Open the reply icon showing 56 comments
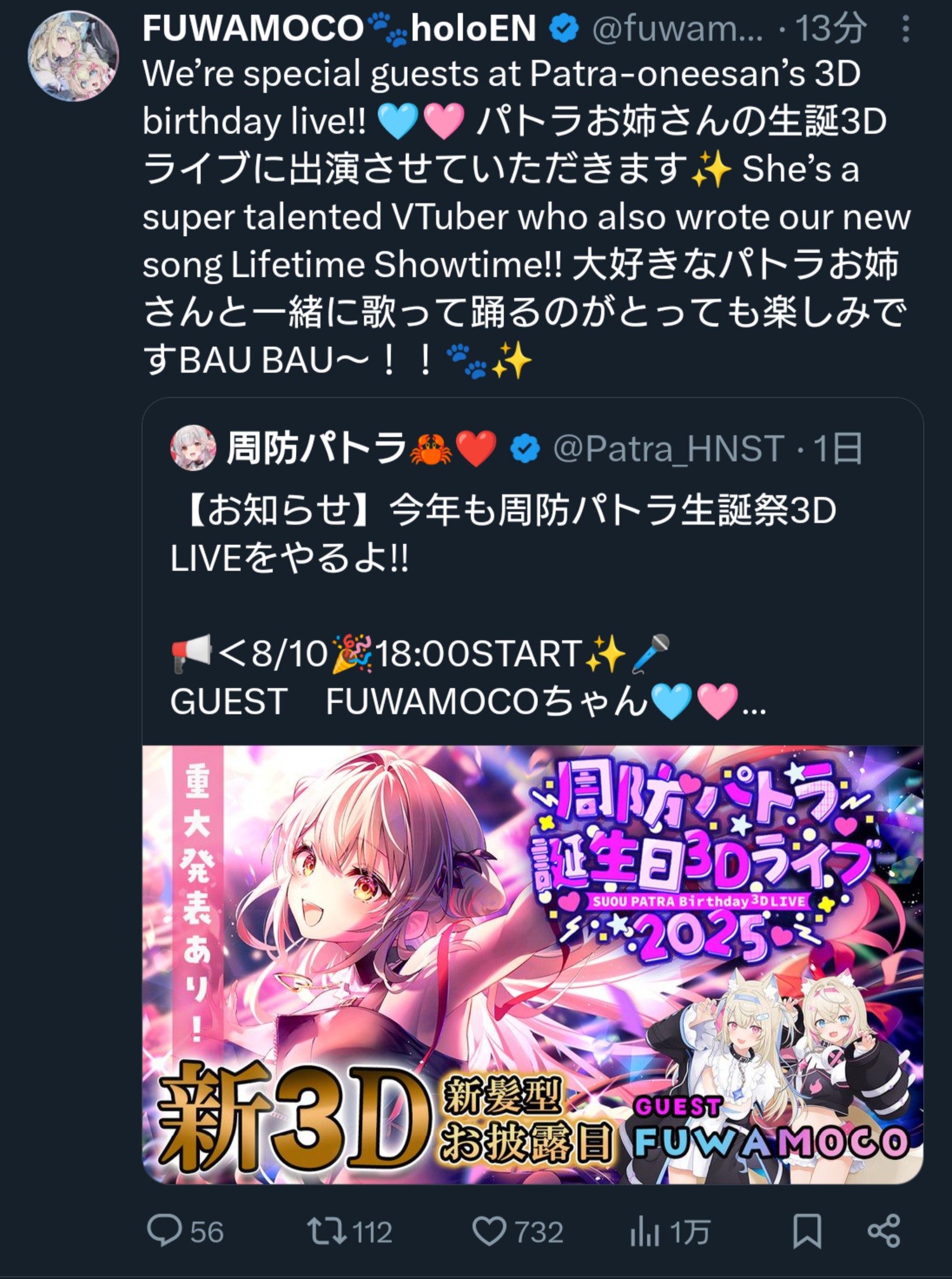 pyautogui.click(x=164, y=1231)
